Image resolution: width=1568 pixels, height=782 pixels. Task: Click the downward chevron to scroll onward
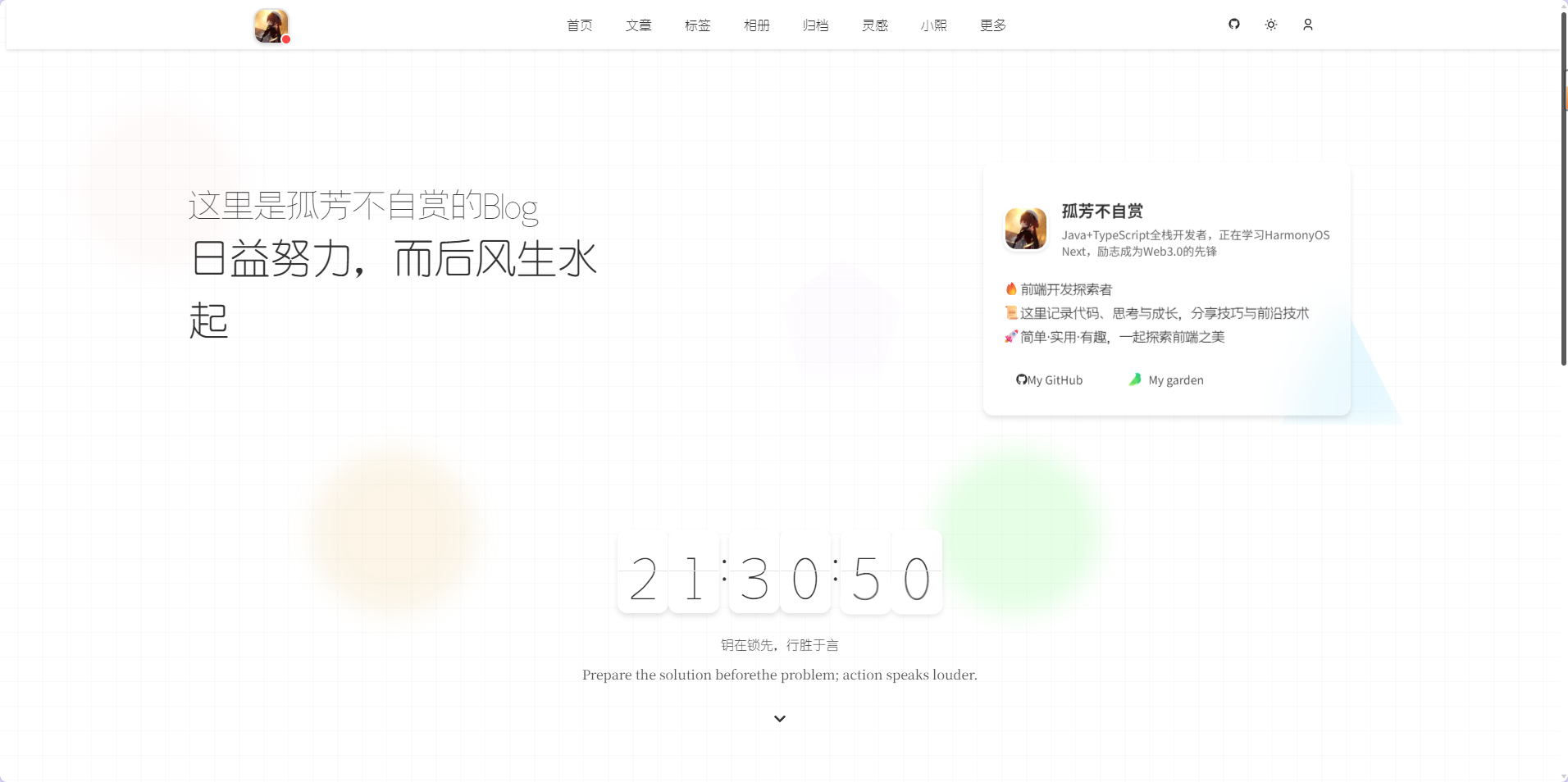780,718
